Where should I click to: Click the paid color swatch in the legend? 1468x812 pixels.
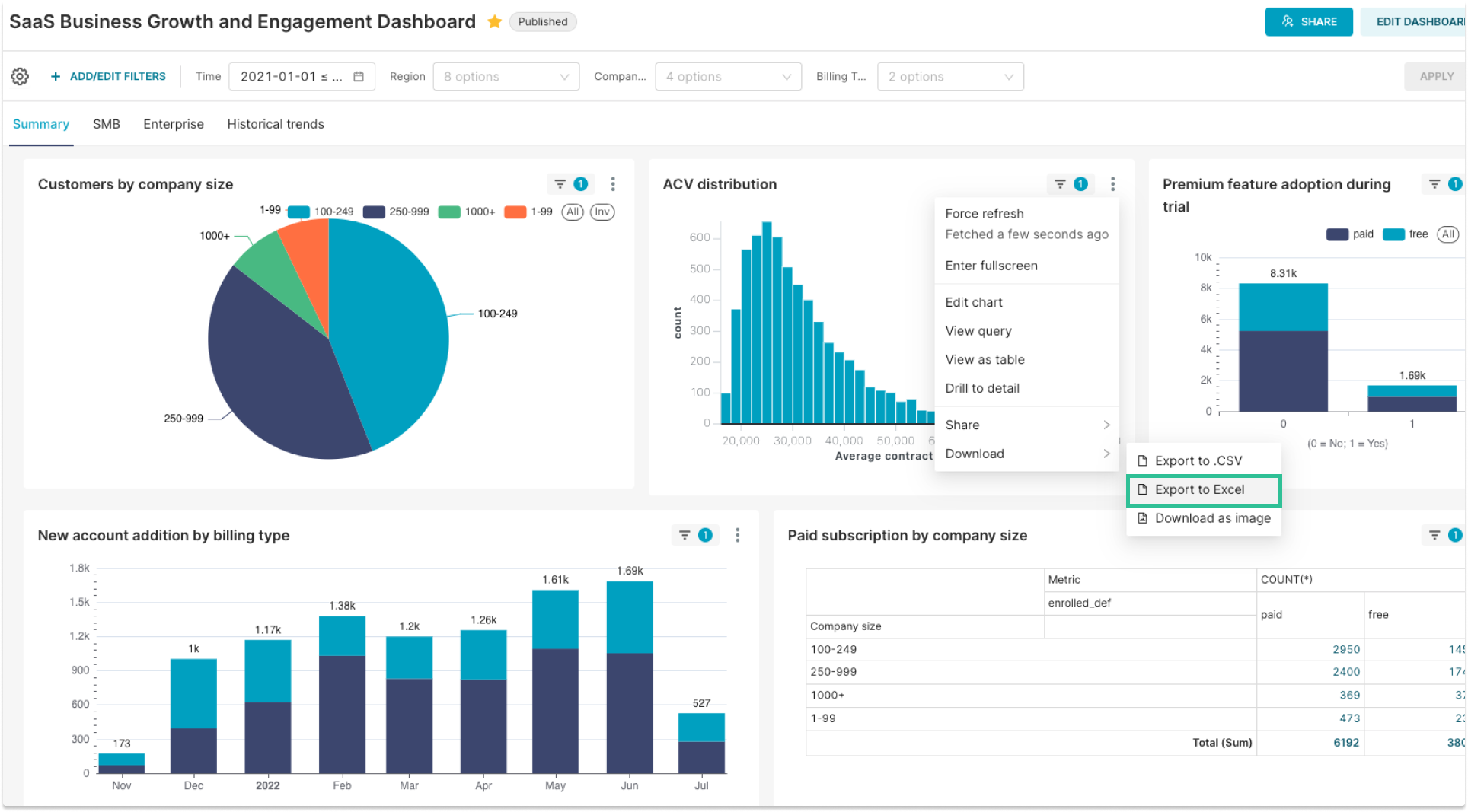(x=1336, y=234)
